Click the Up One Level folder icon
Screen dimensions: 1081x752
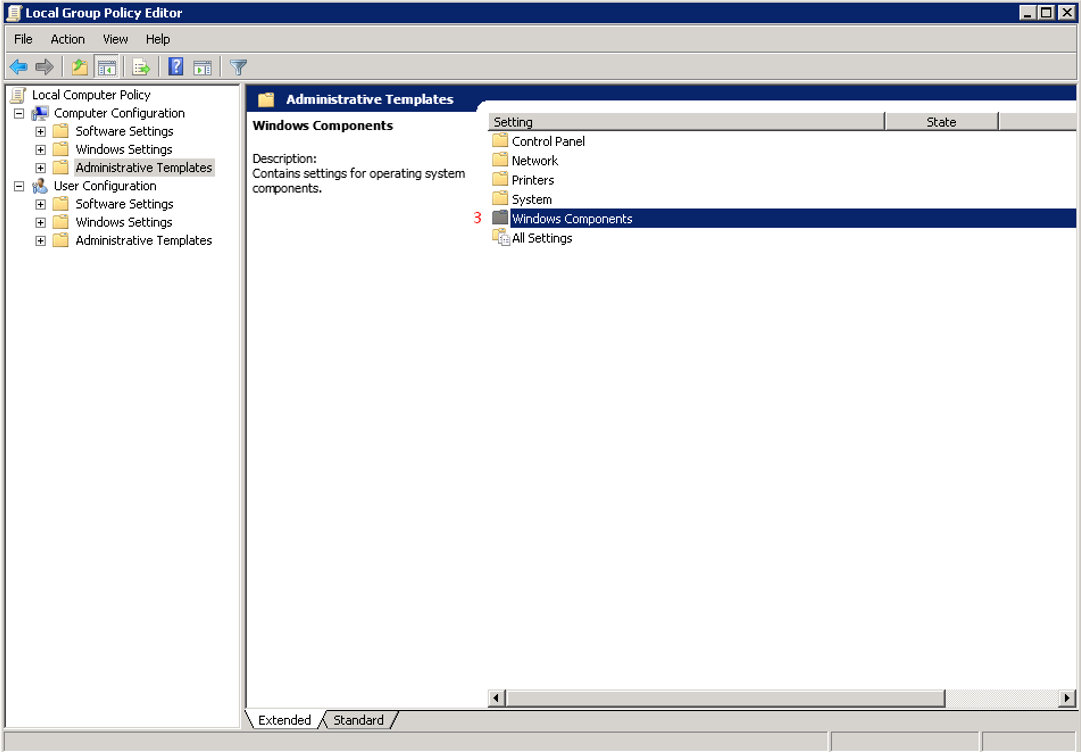coord(80,67)
